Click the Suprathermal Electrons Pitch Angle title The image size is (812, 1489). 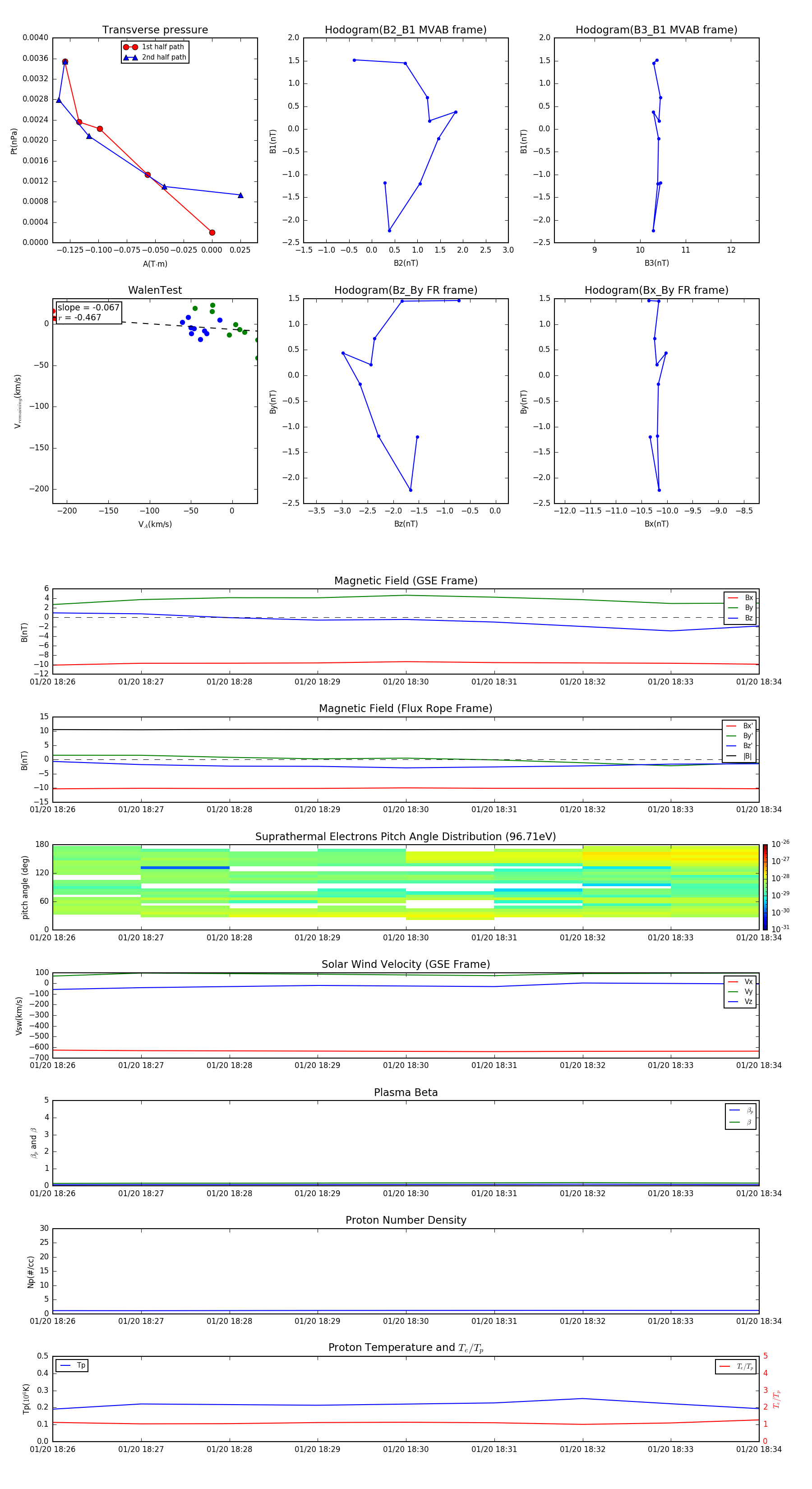tap(406, 837)
